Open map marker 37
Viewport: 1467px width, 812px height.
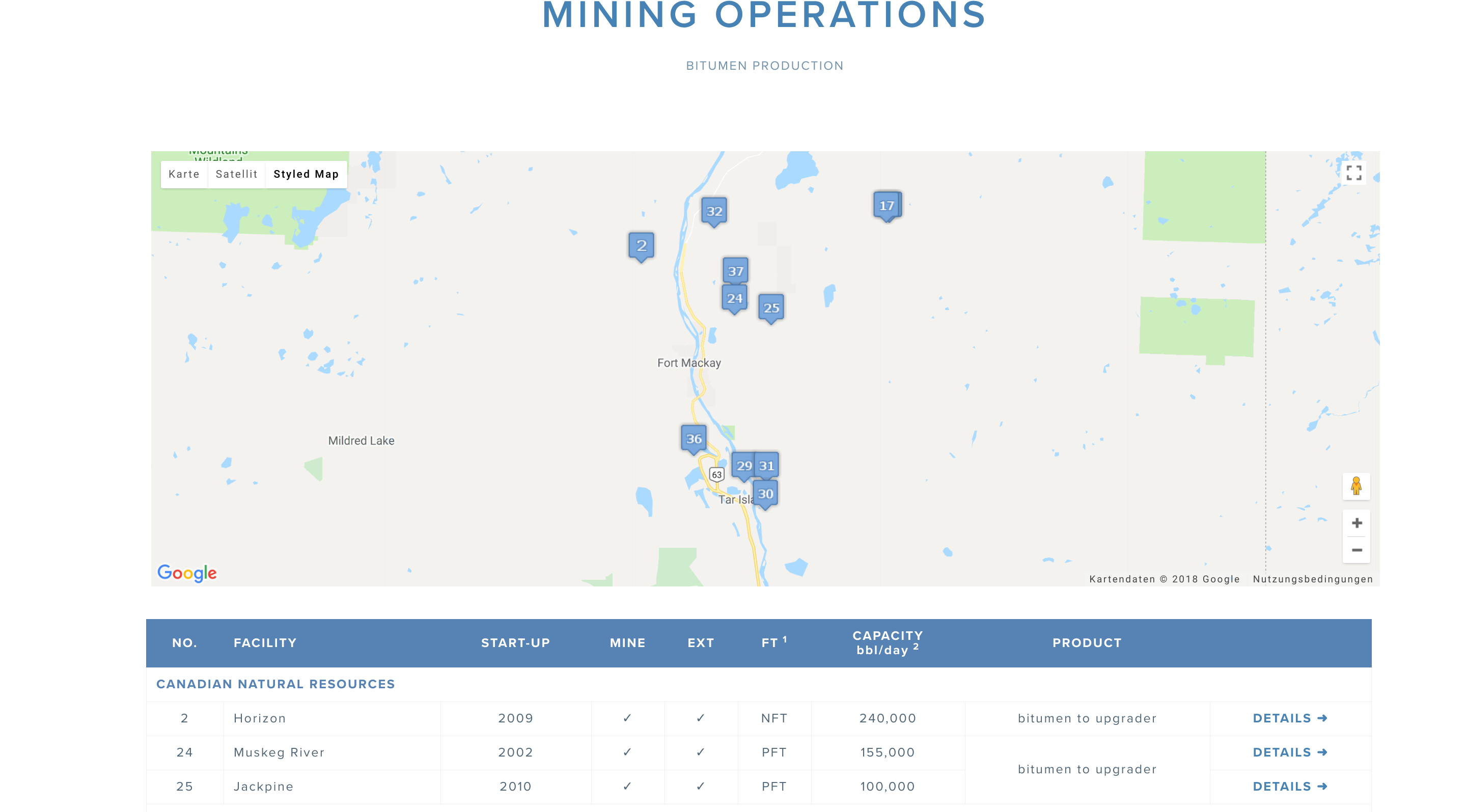click(x=735, y=270)
